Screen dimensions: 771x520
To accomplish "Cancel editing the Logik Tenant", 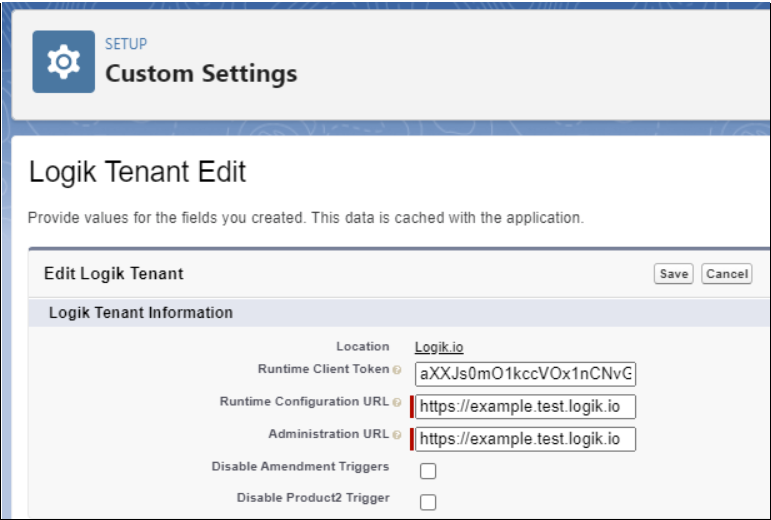I will click(x=727, y=274).
